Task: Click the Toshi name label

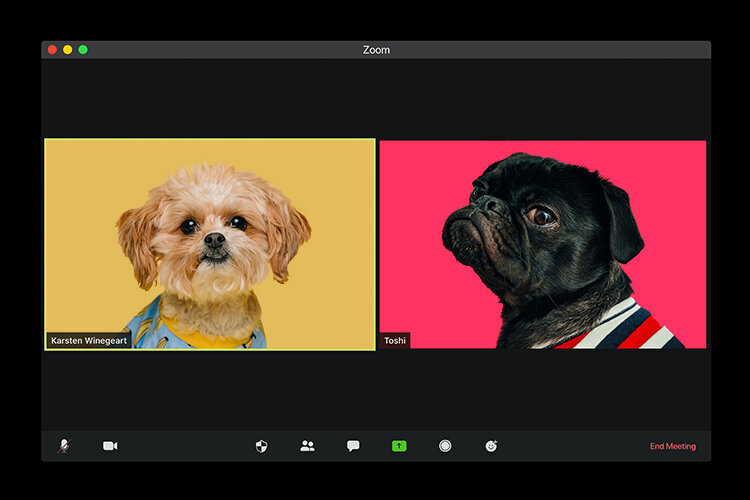Action: click(x=395, y=340)
